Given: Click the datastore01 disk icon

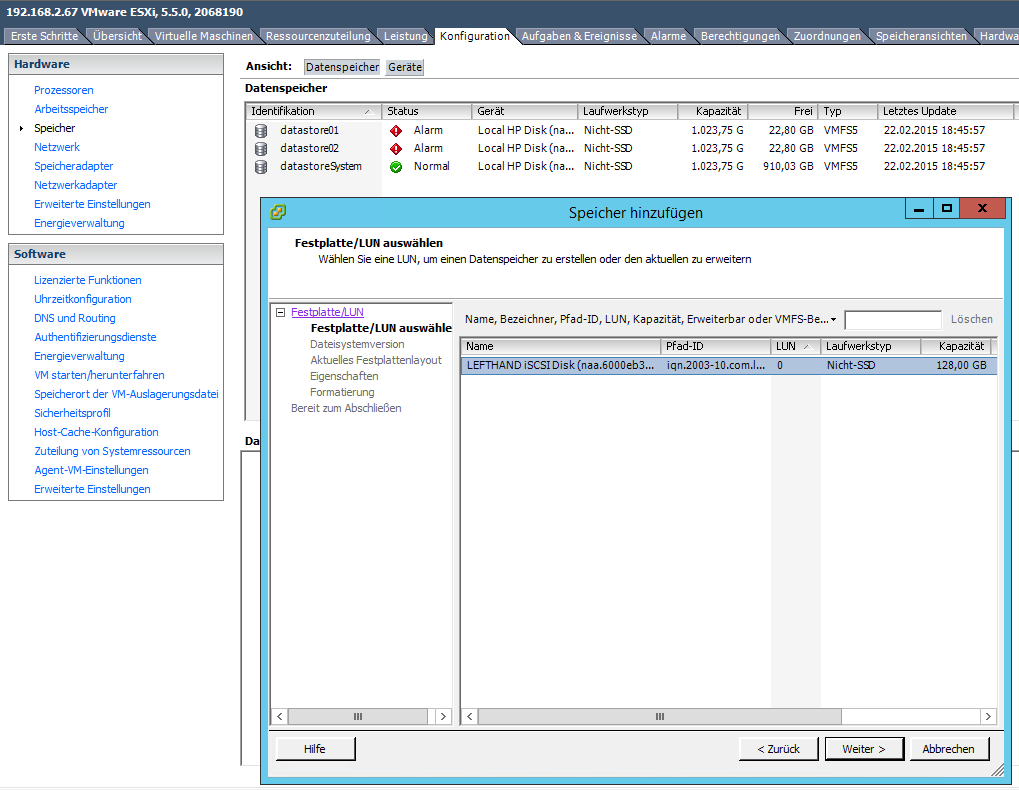Looking at the screenshot, I should pyautogui.click(x=261, y=130).
